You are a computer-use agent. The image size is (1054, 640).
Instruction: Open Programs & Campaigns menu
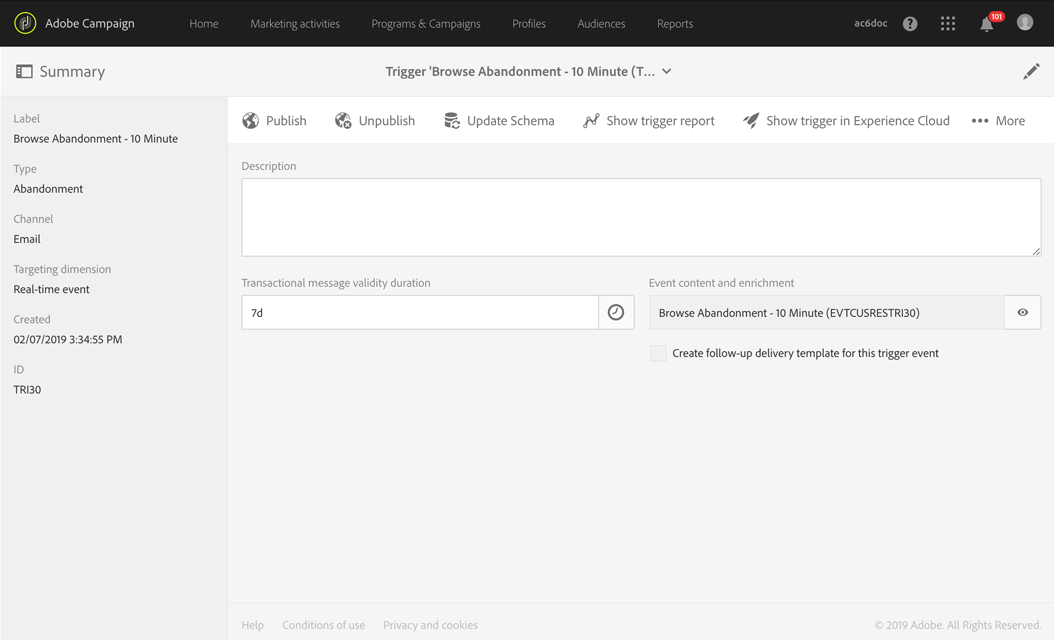point(426,24)
